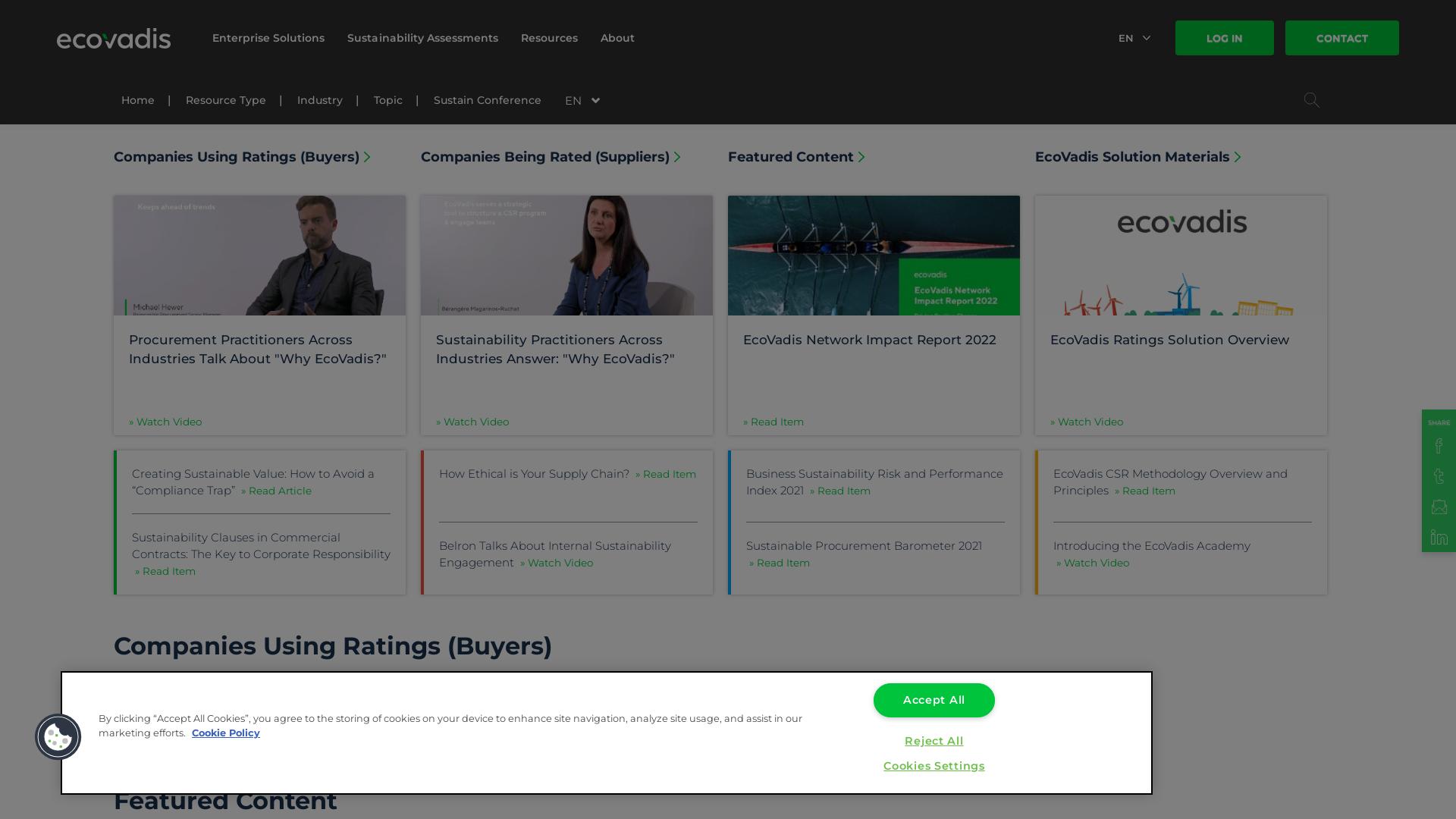
Task: Open Cookies Settings
Action: [x=934, y=766]
